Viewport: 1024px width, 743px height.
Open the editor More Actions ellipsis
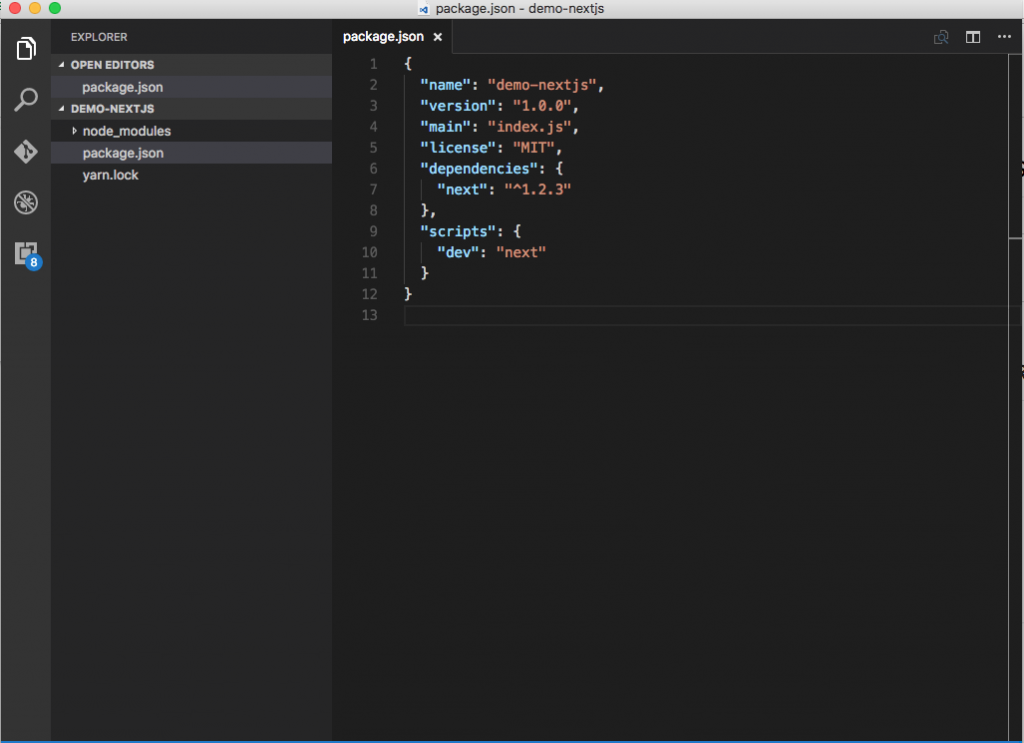(1005, 36)
